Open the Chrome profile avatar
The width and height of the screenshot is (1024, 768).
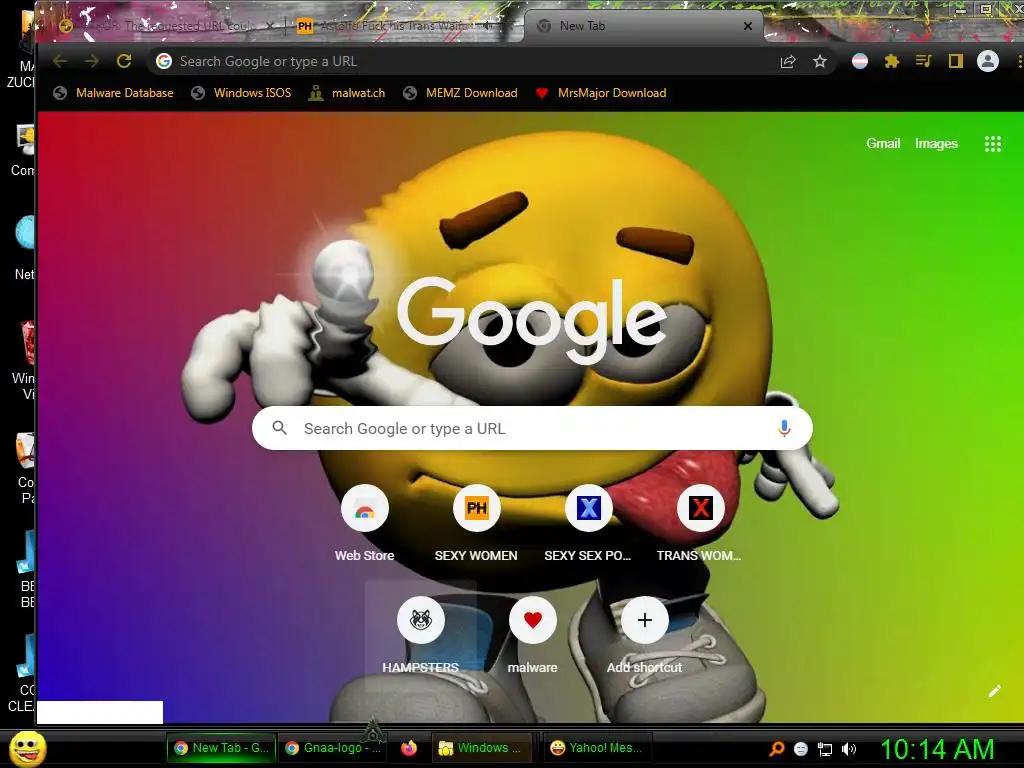point(987,61)
